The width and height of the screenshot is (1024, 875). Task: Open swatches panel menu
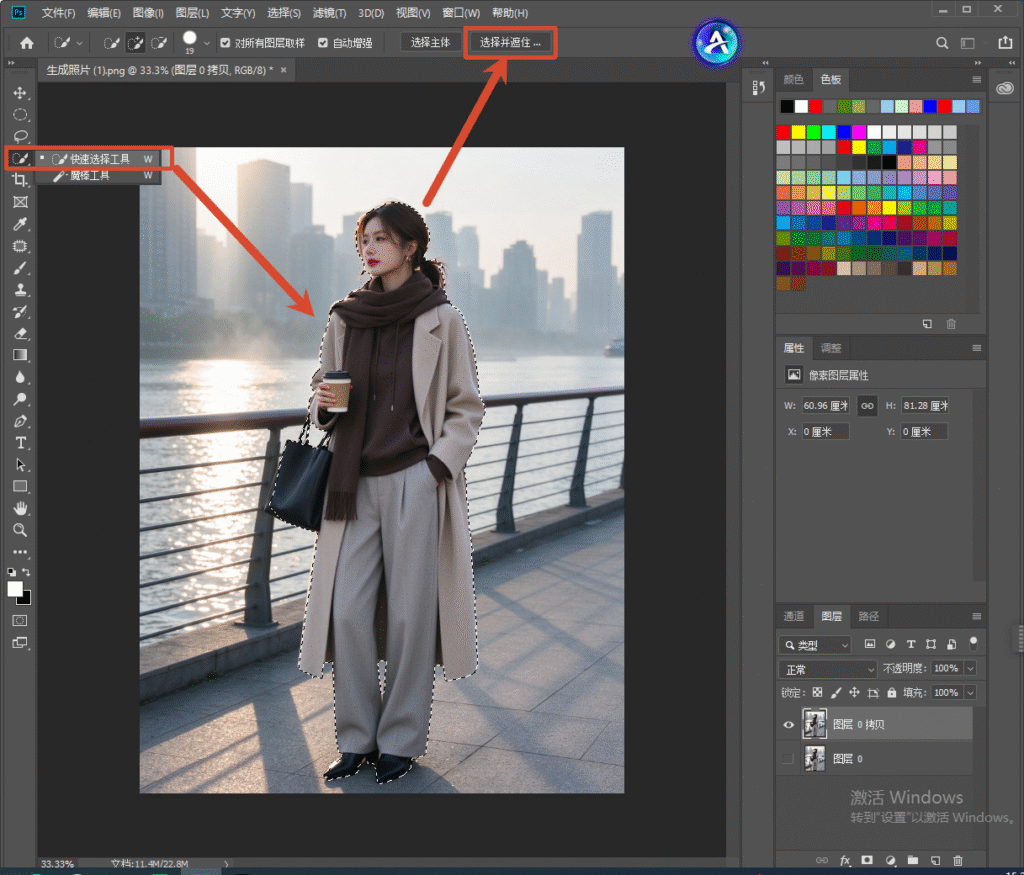pos(976,80)
